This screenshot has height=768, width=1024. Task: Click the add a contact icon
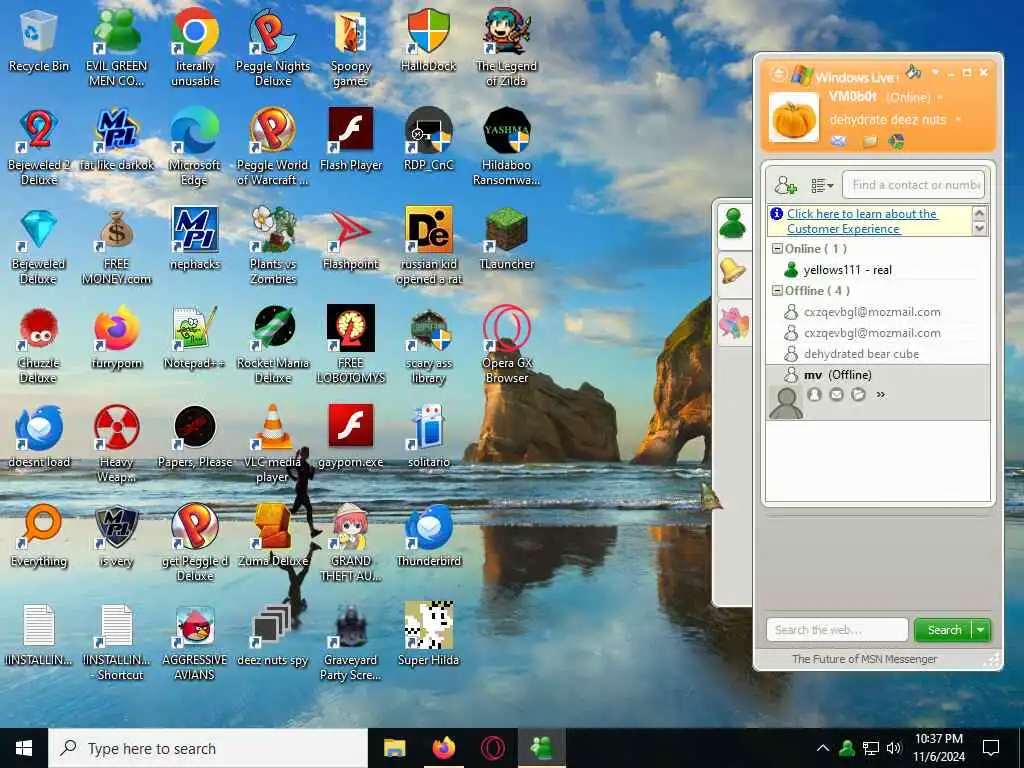pos(786,185)
